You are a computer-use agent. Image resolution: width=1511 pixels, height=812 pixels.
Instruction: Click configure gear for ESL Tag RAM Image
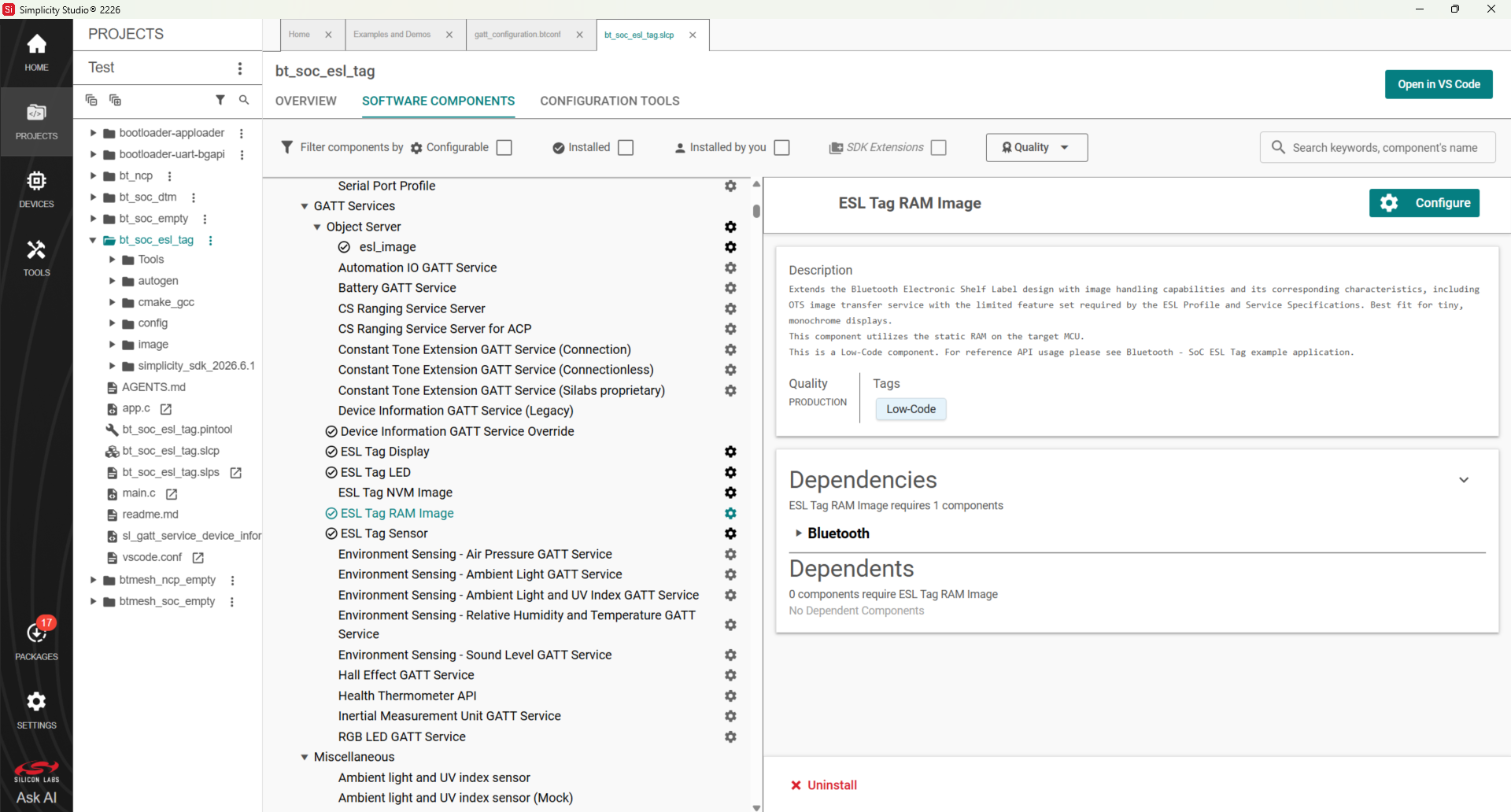click(x=730, y=513)
